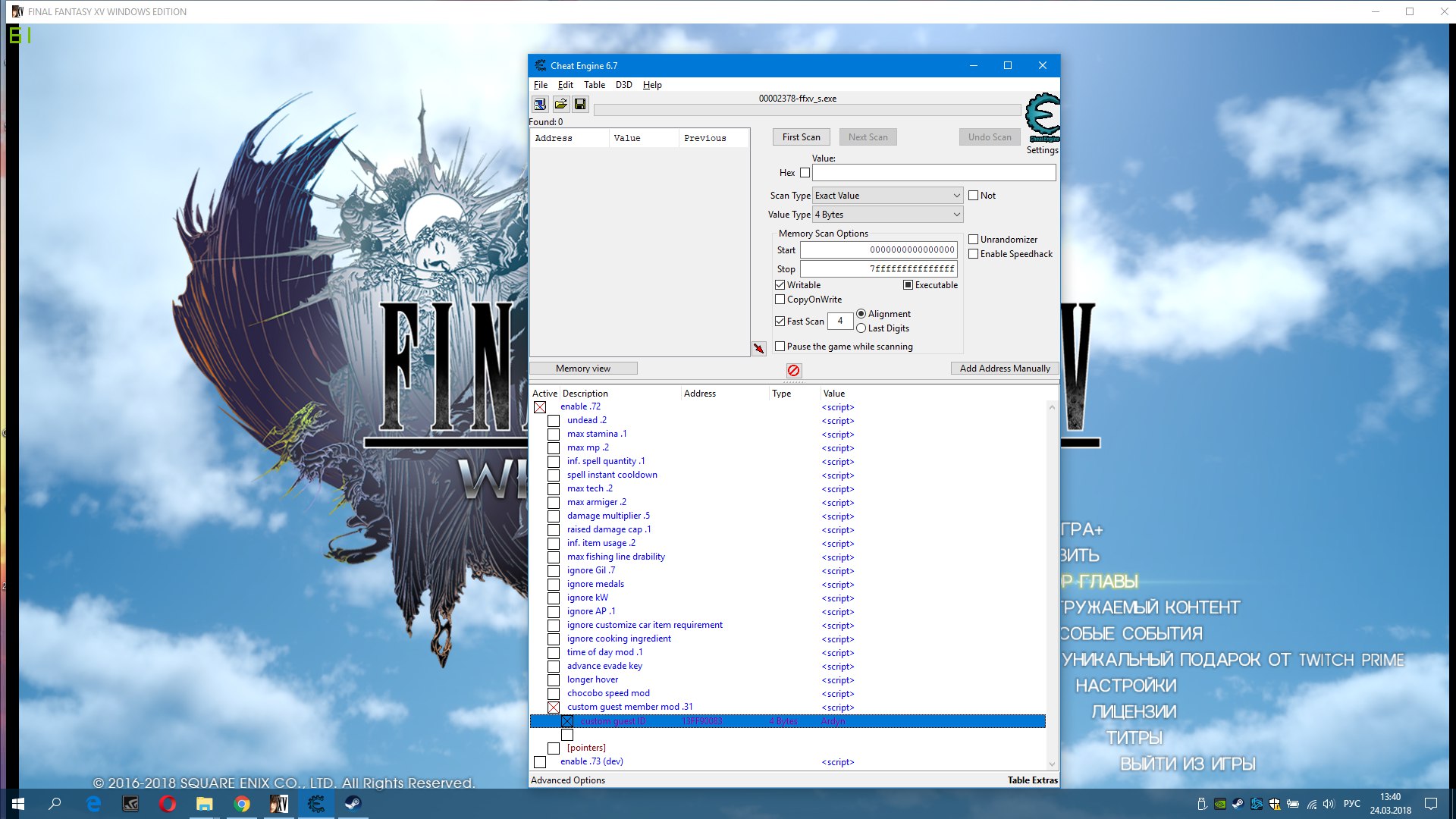Activate the max stamina .1 script
This screenshot has height=819, width=1456.
pyautogui.click(x=554, y=435)
